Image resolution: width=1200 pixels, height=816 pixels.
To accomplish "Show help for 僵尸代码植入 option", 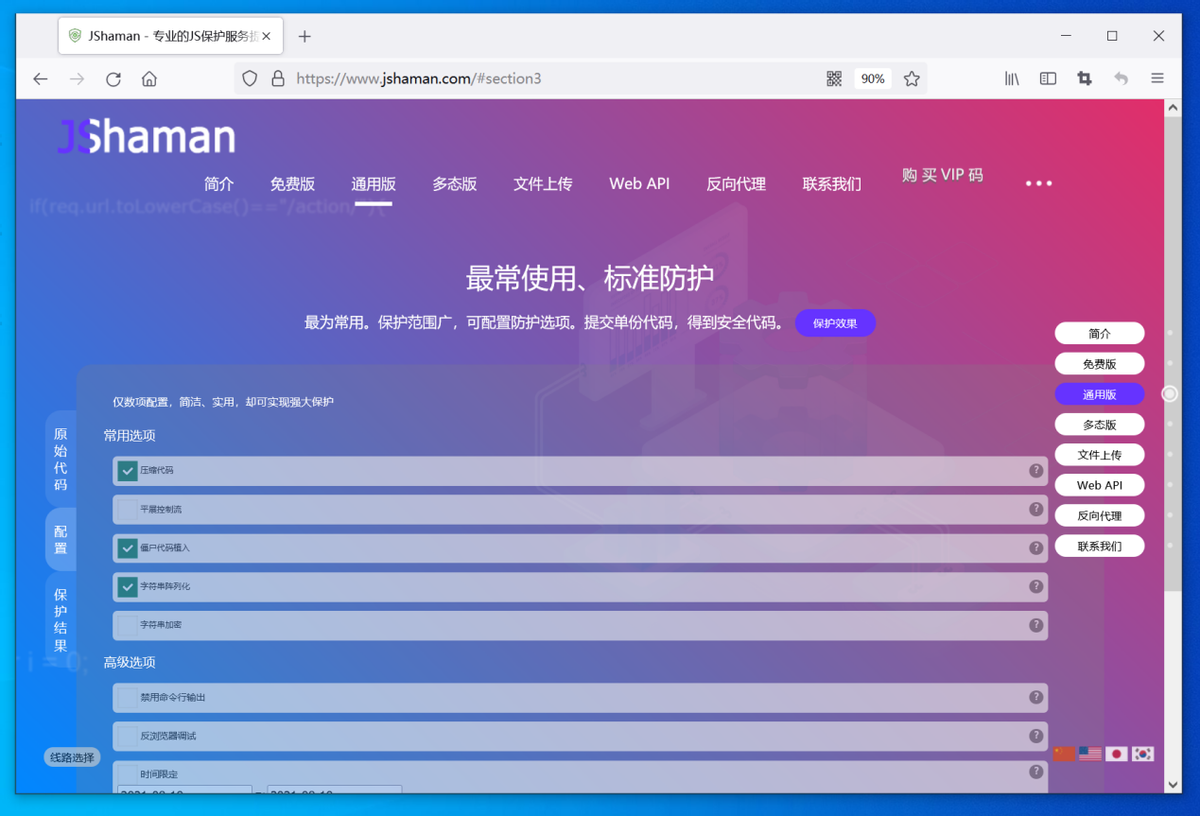I will (x=1036, y=548).
